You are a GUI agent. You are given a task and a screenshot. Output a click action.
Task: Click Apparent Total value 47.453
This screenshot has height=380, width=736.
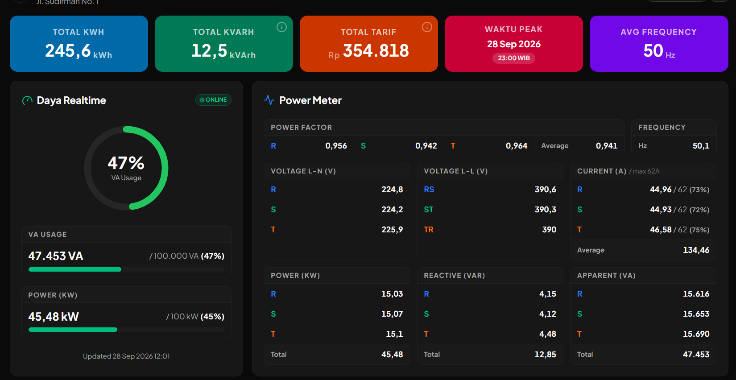[x=696, y=355]
